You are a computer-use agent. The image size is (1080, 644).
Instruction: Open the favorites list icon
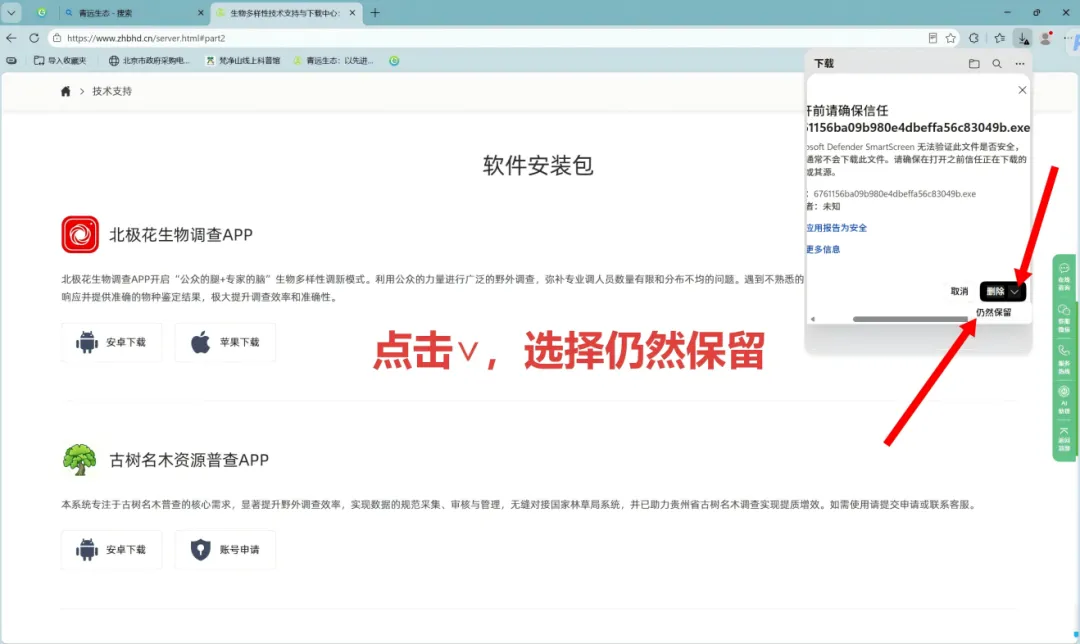coord(999,38)
